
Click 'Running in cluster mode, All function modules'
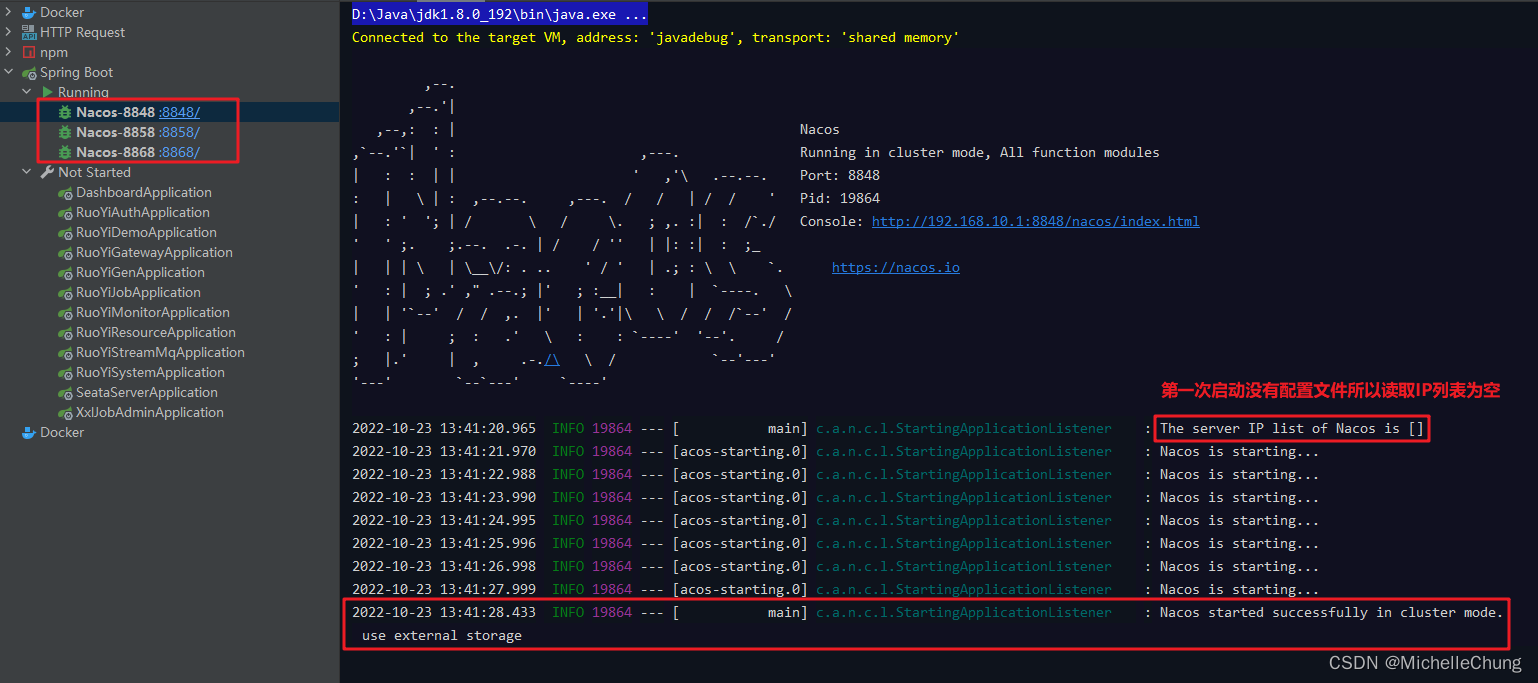980,153
